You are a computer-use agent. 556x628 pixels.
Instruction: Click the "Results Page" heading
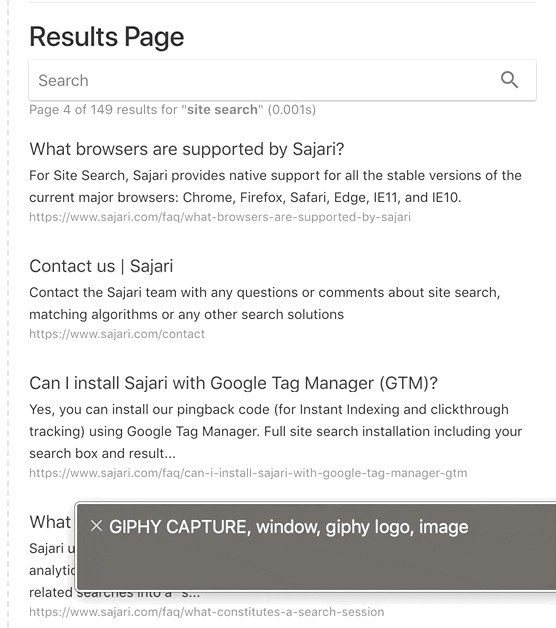tap(107, 37)
